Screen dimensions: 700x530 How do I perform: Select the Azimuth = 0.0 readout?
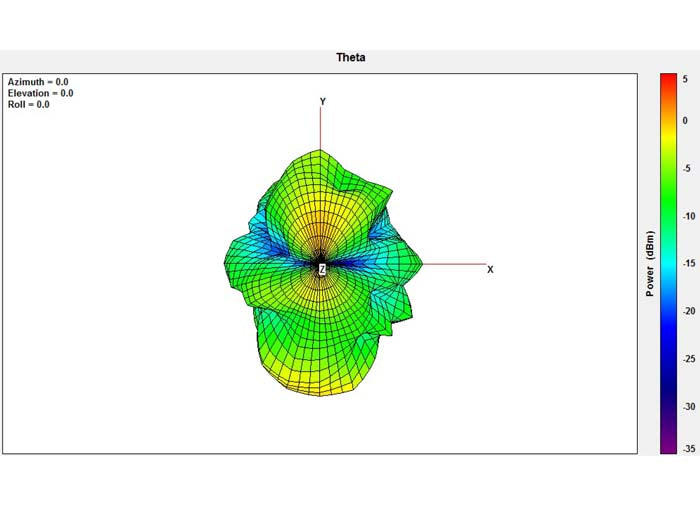[x=38, y=82]
